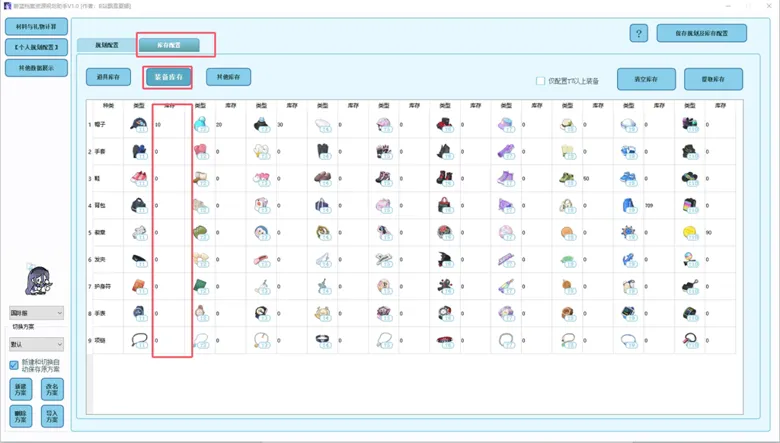Select the T10 hat icon in the 帽子 row

[x=690, y=124]
